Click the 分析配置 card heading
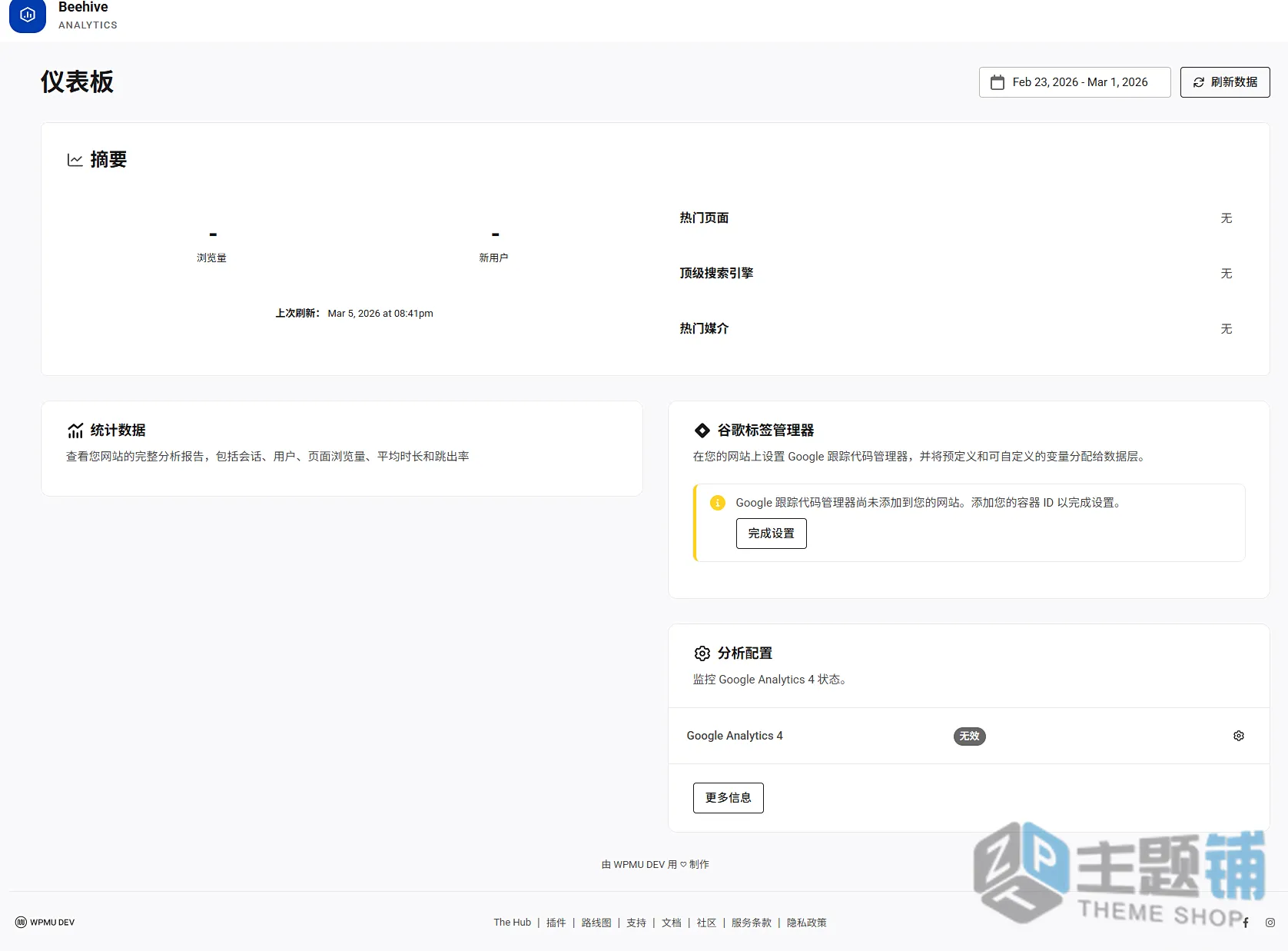 pos(745,653)
